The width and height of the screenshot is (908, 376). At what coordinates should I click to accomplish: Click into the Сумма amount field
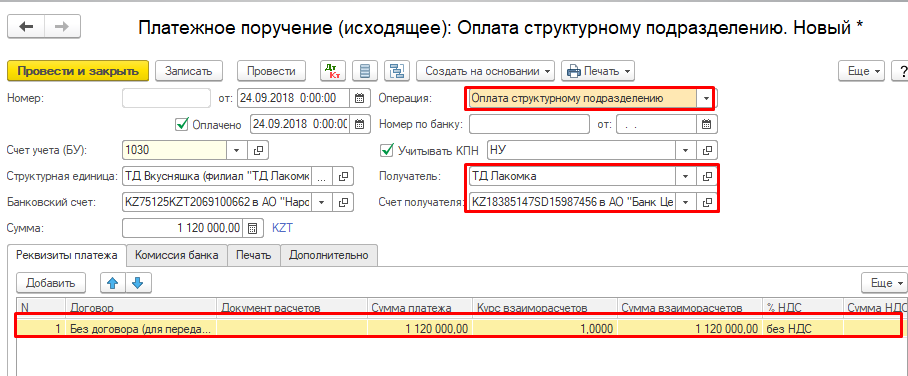pyautogui.click(x=183, y=228)
